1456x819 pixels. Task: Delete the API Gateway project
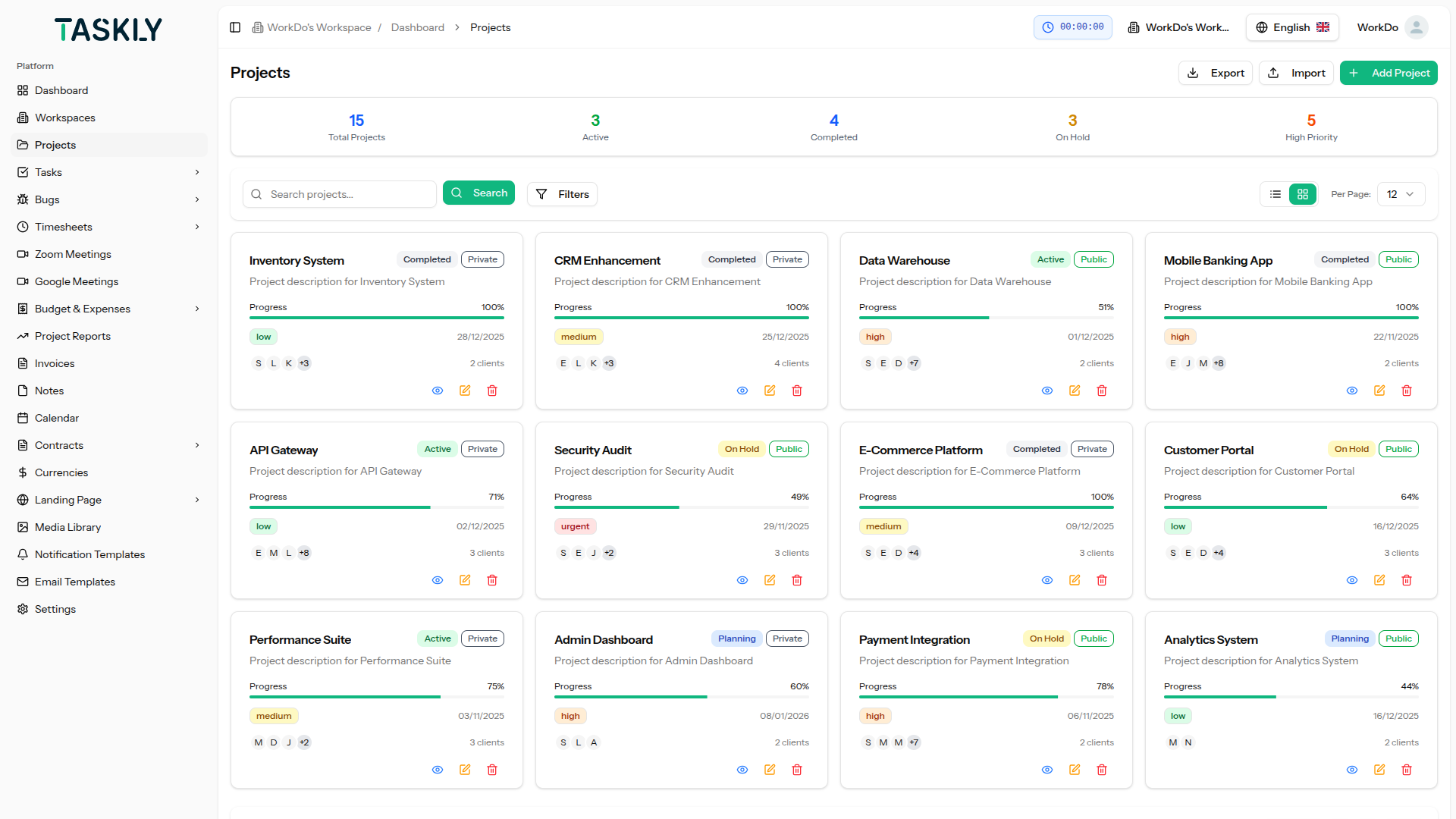[x=492, y=580]
